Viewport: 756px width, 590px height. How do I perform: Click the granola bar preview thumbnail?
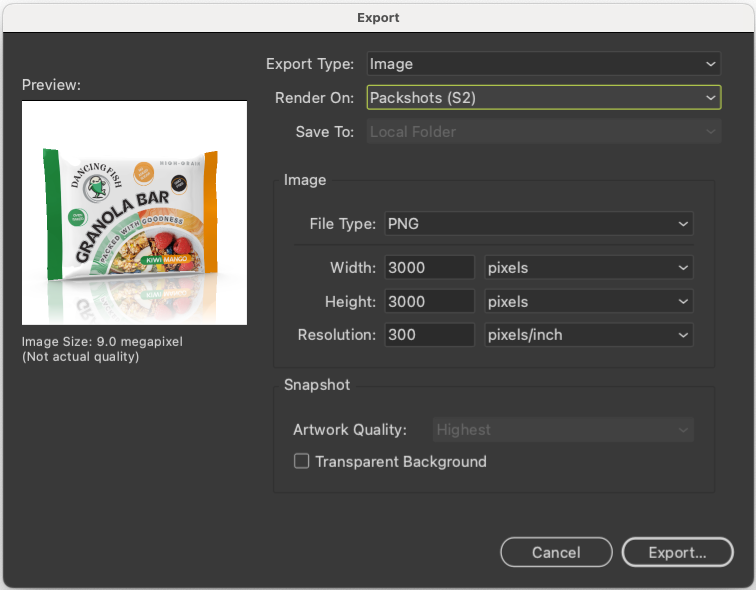tap(134, 212)
